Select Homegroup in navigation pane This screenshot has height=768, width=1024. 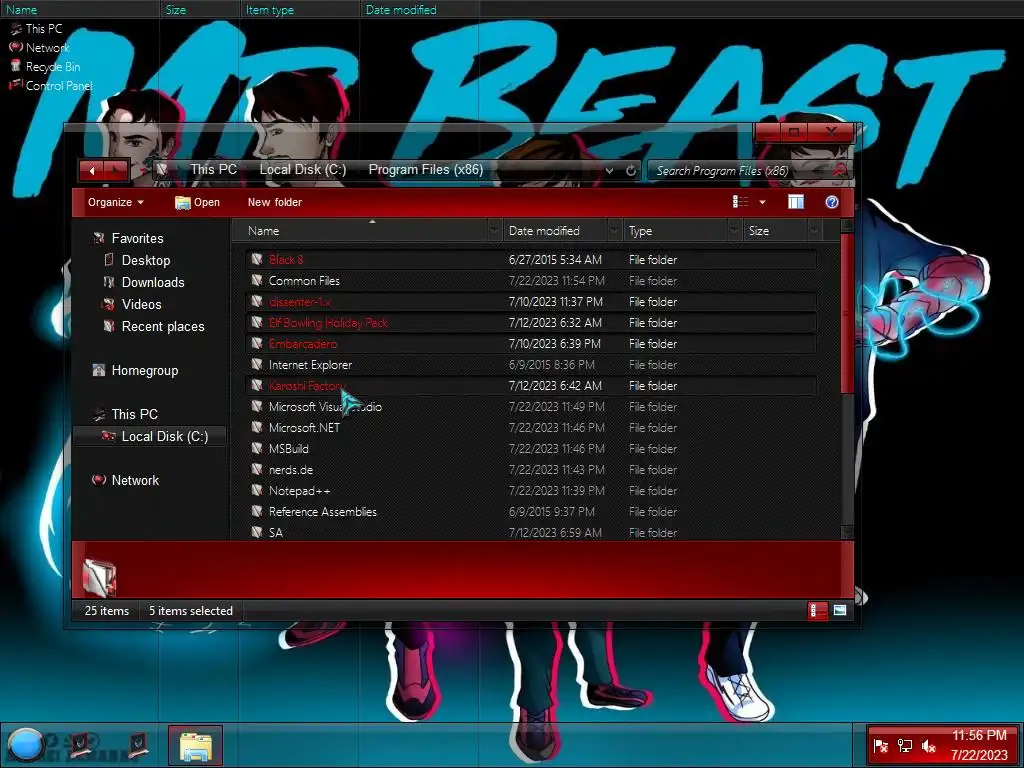144,370
